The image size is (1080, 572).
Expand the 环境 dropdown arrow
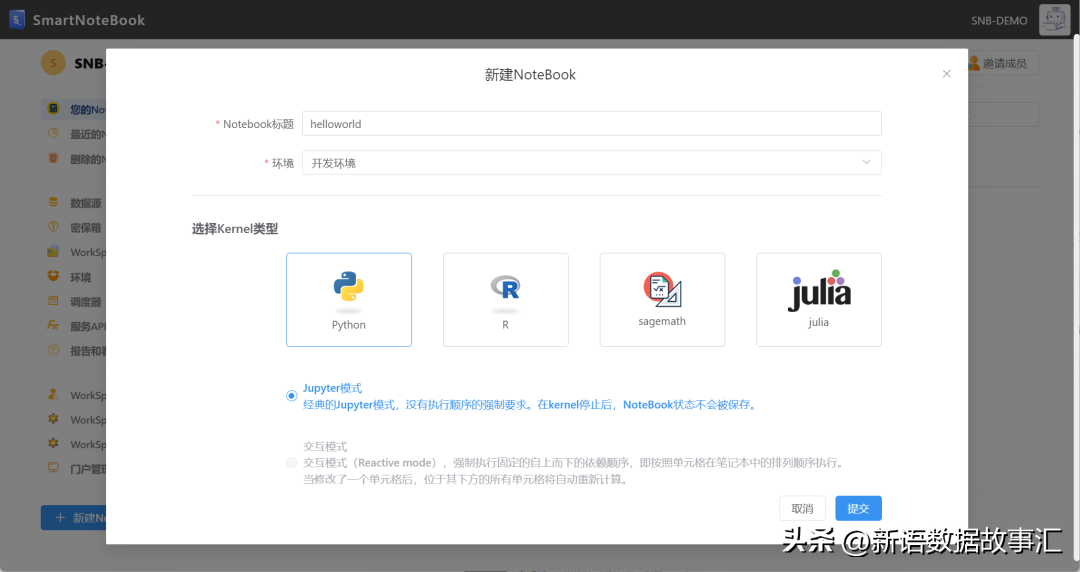coord(866,163)
